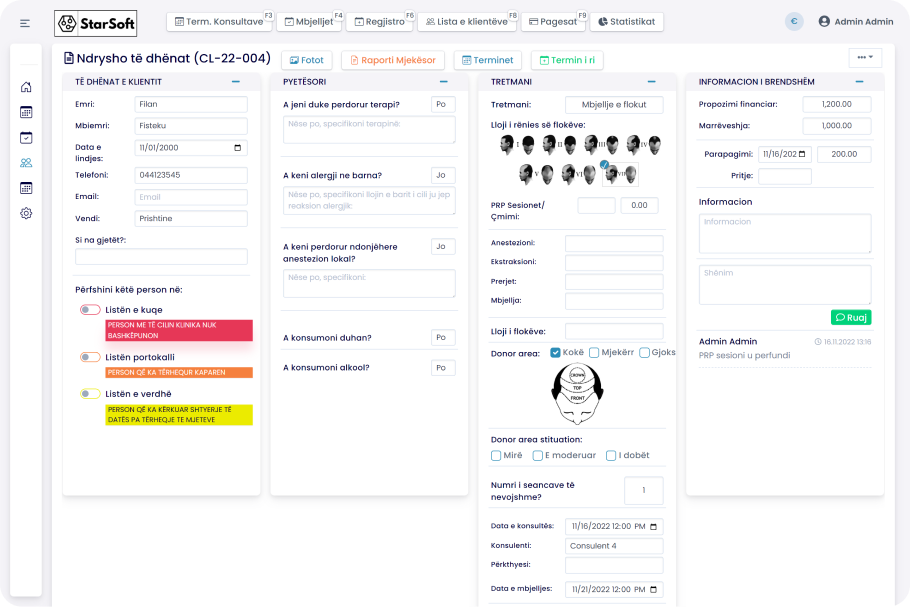Open the settings gear in sidebar
The width and height of the screenshot is (910, 607).
(26, 214)
